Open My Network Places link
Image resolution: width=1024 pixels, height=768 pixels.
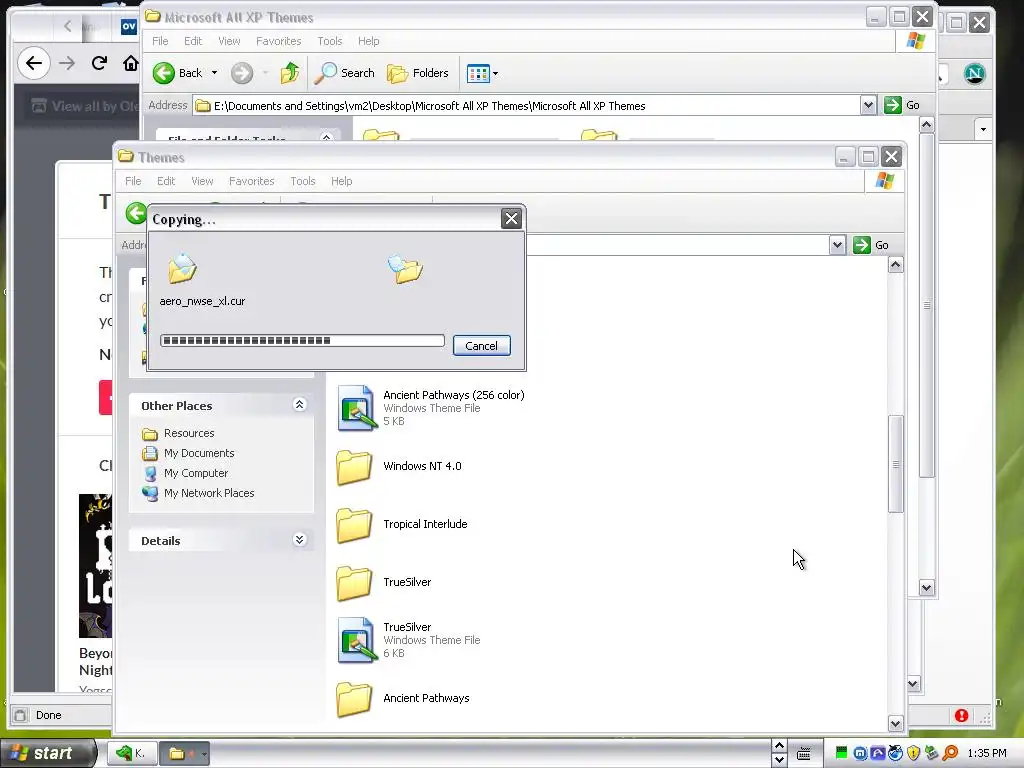point(209,493)
